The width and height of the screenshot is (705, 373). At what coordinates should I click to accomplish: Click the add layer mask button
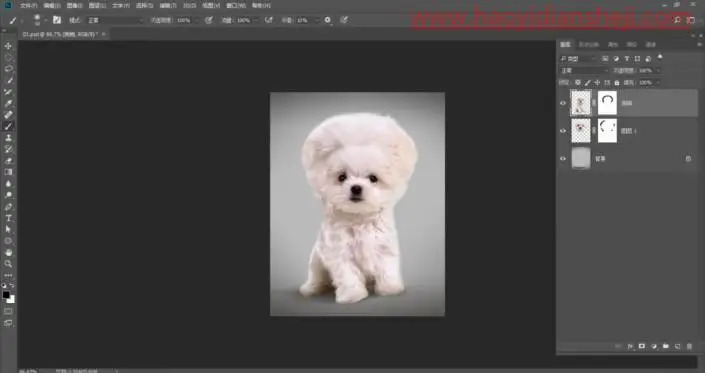[642, 346]
